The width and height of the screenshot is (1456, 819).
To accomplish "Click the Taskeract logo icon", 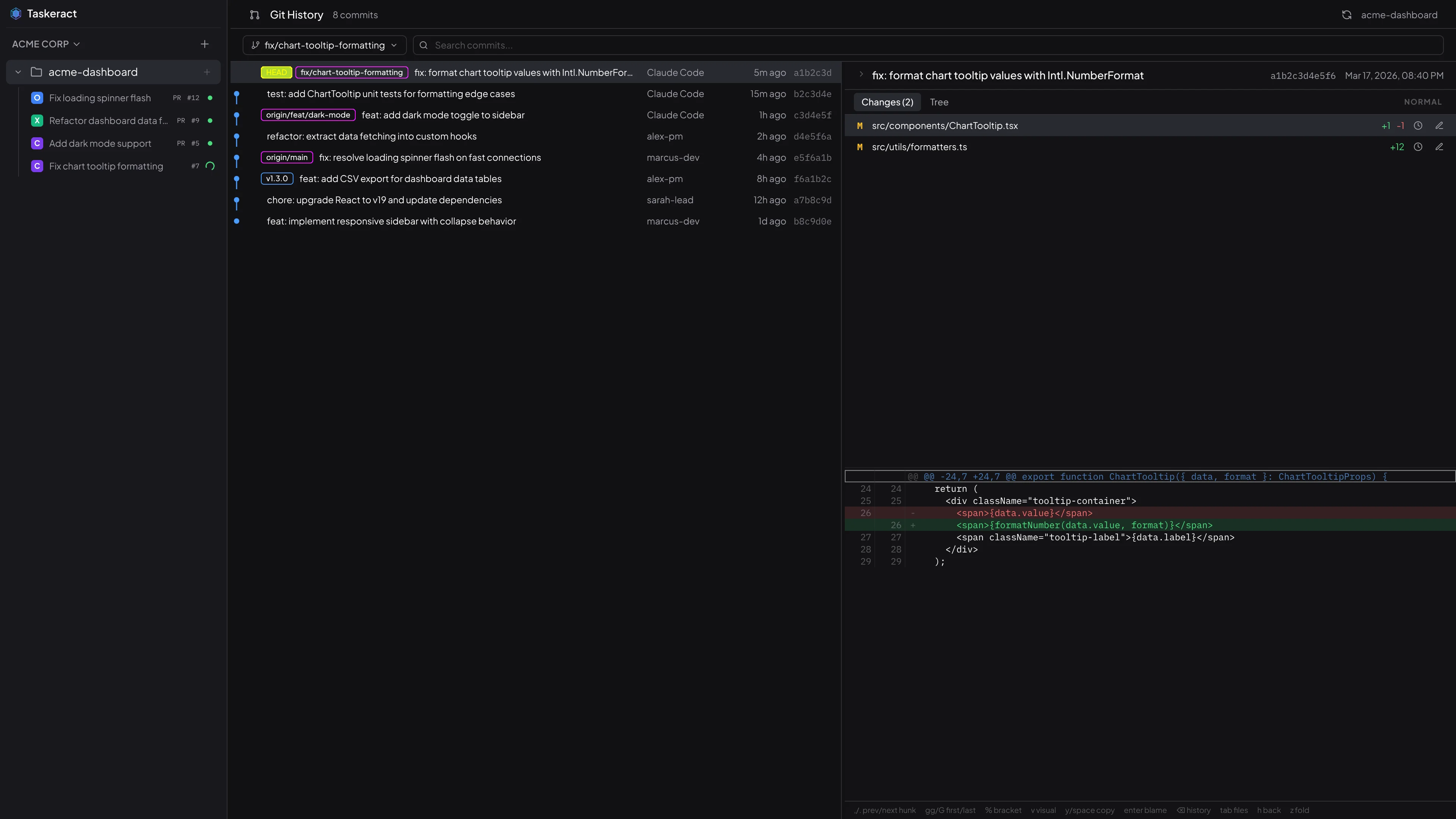I will [16, 13].
